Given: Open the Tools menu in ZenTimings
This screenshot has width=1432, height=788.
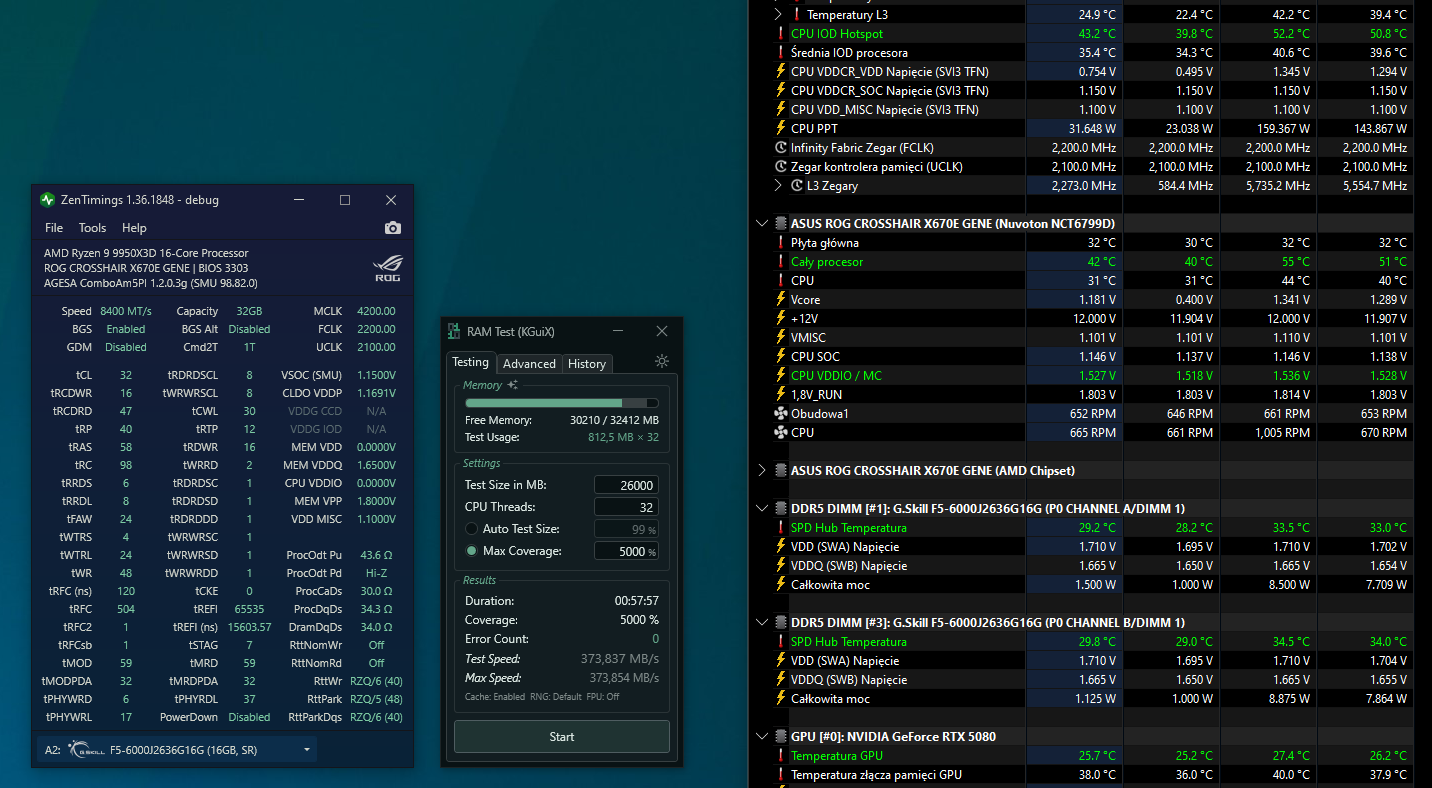Looking at the screenshot, I should tap(93, 228).
